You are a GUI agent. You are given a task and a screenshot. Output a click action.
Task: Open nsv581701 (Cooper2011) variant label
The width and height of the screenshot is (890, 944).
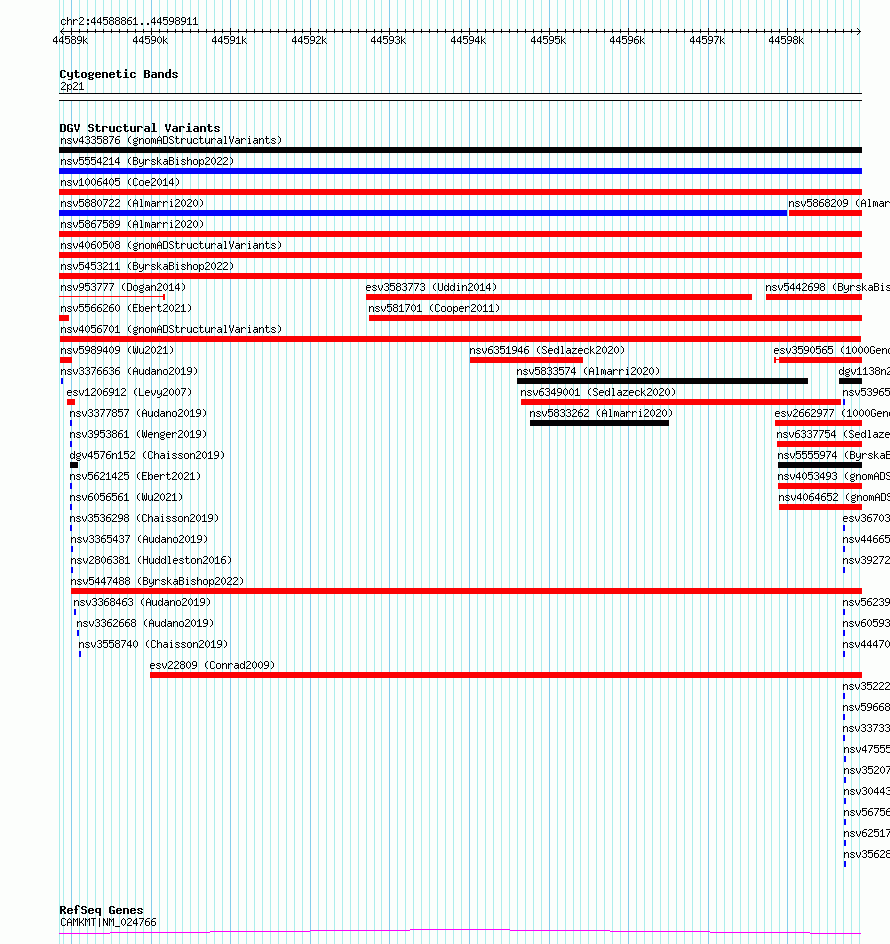pos(434,308)
